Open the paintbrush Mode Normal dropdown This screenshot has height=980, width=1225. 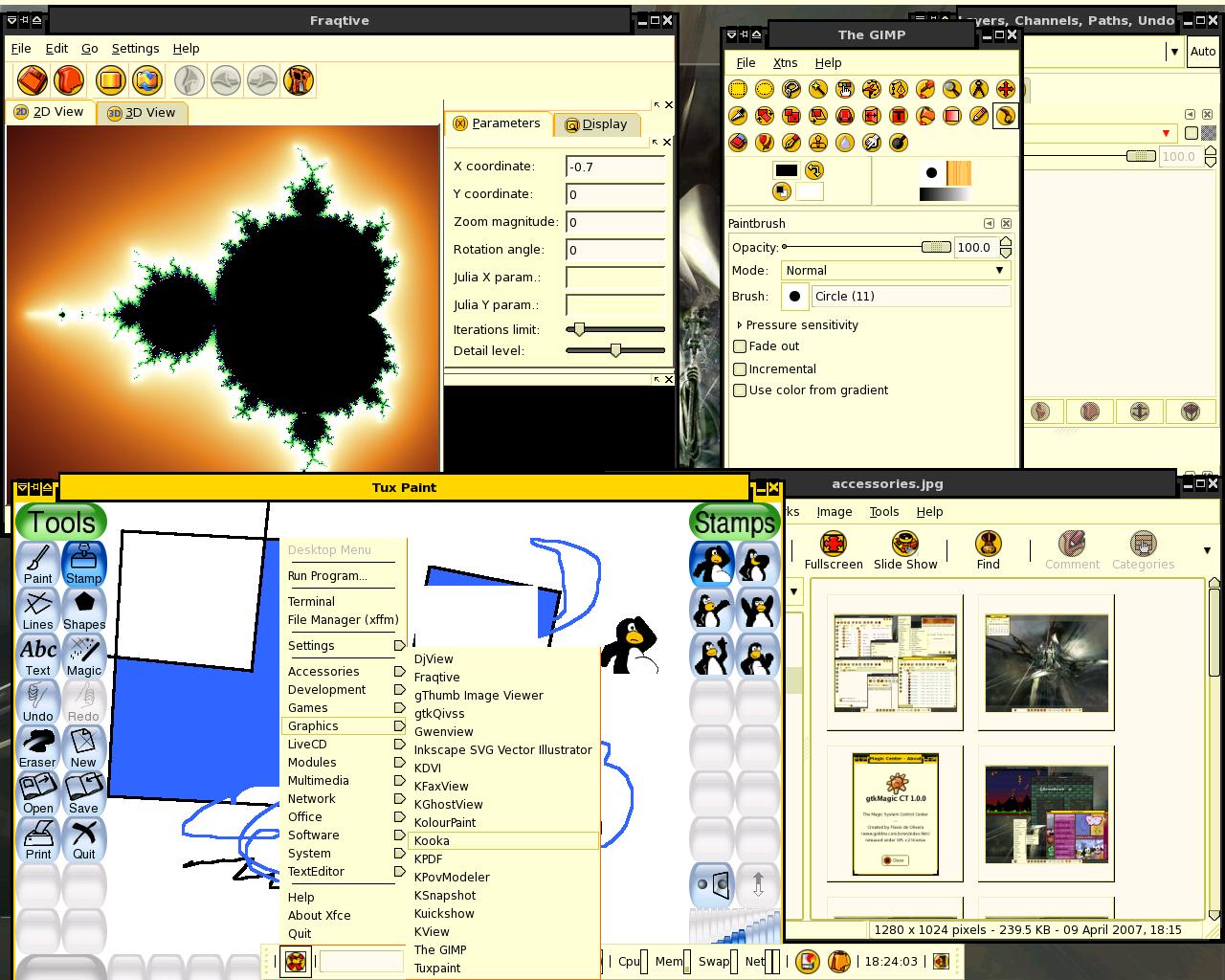point(896,271)
